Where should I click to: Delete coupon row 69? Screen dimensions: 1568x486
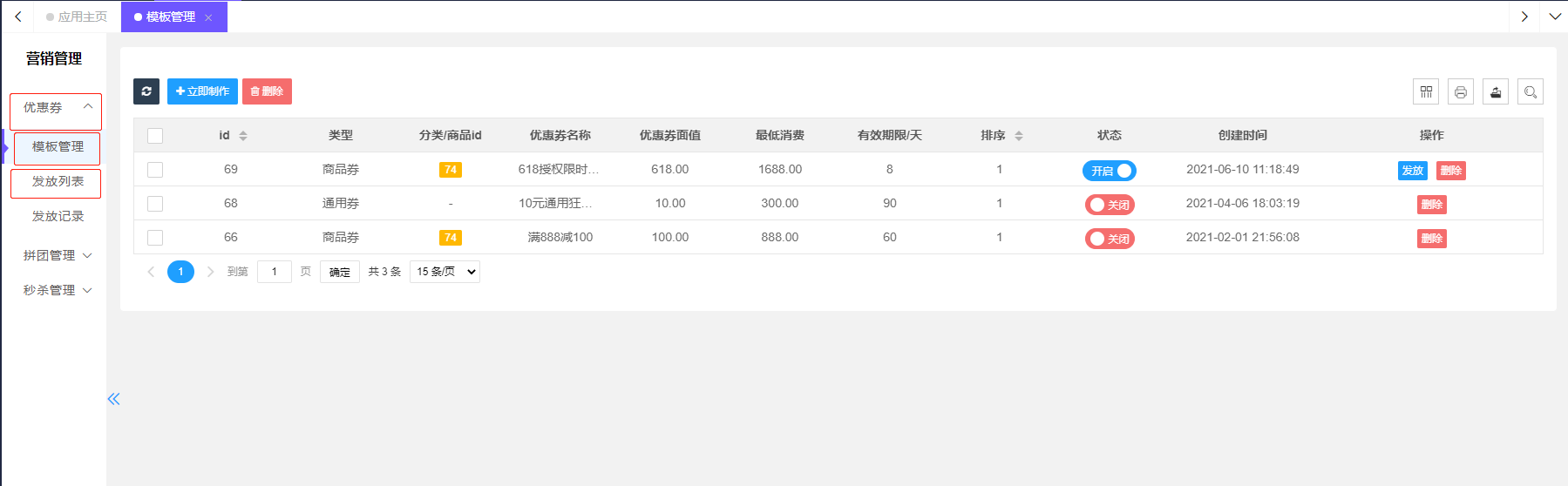tap(1450, 171)
